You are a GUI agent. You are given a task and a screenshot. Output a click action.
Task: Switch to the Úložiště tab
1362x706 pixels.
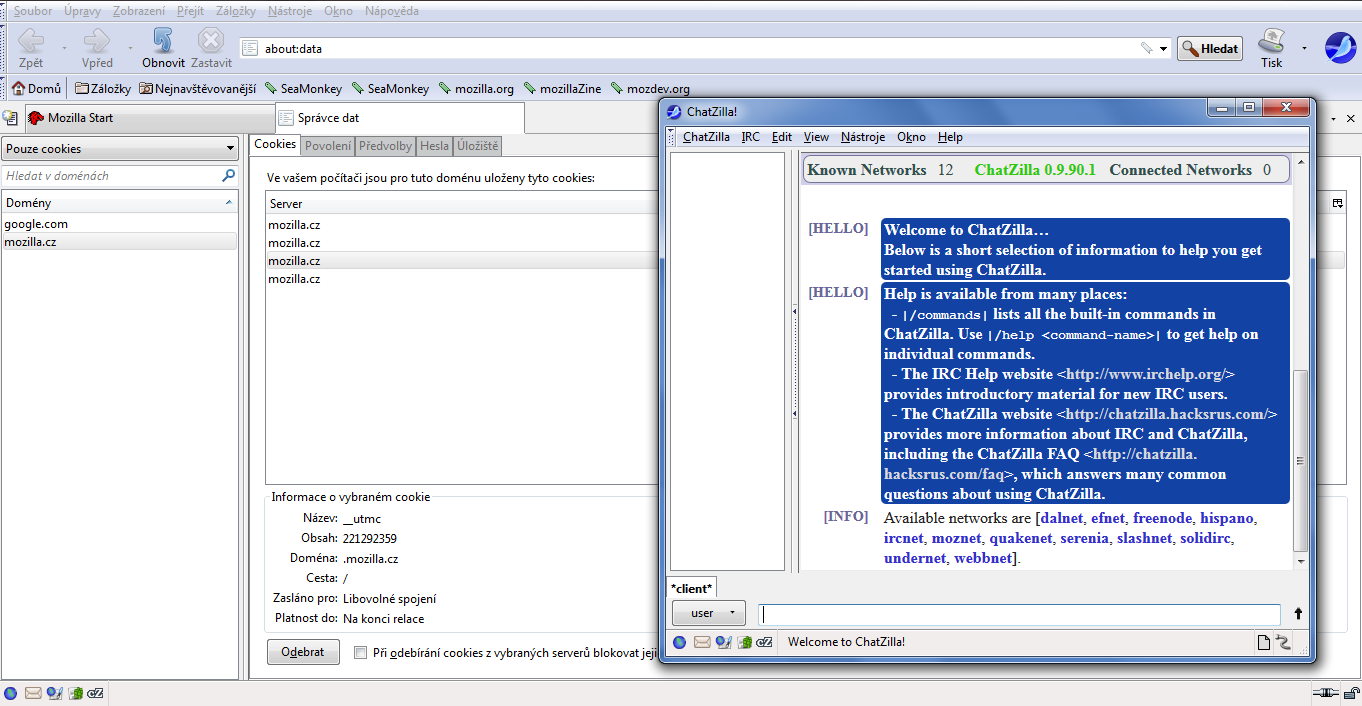tap(478, 146)
